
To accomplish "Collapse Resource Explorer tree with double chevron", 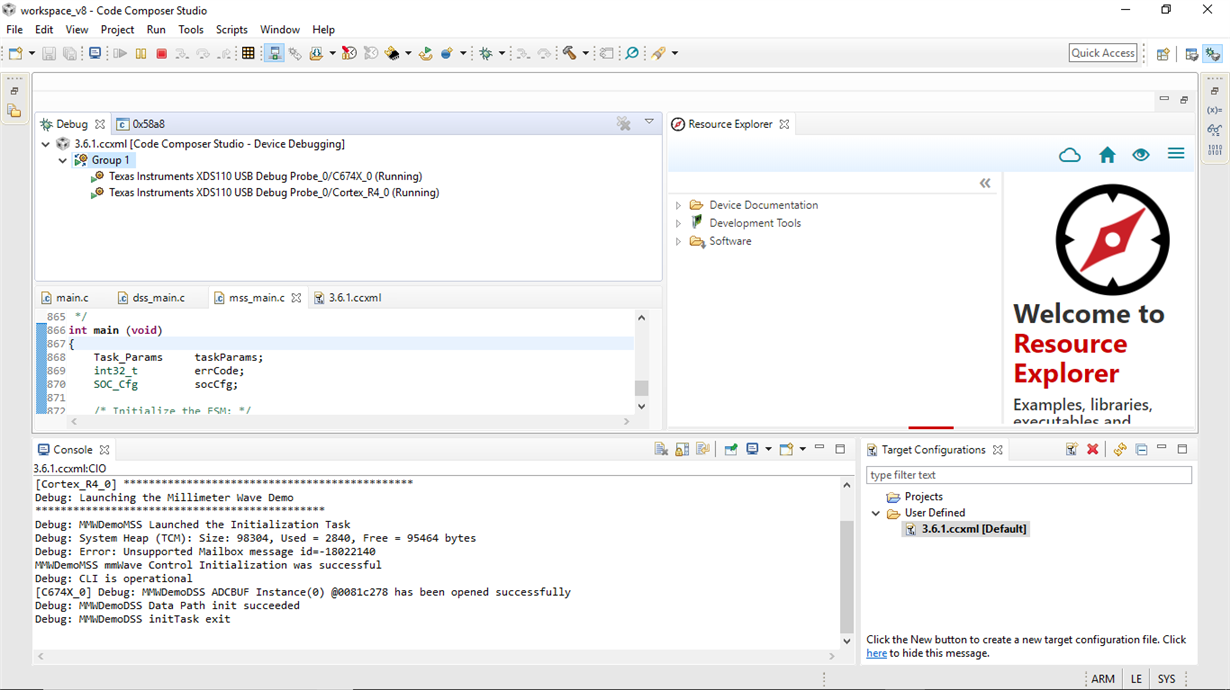I will coord(985,183).
